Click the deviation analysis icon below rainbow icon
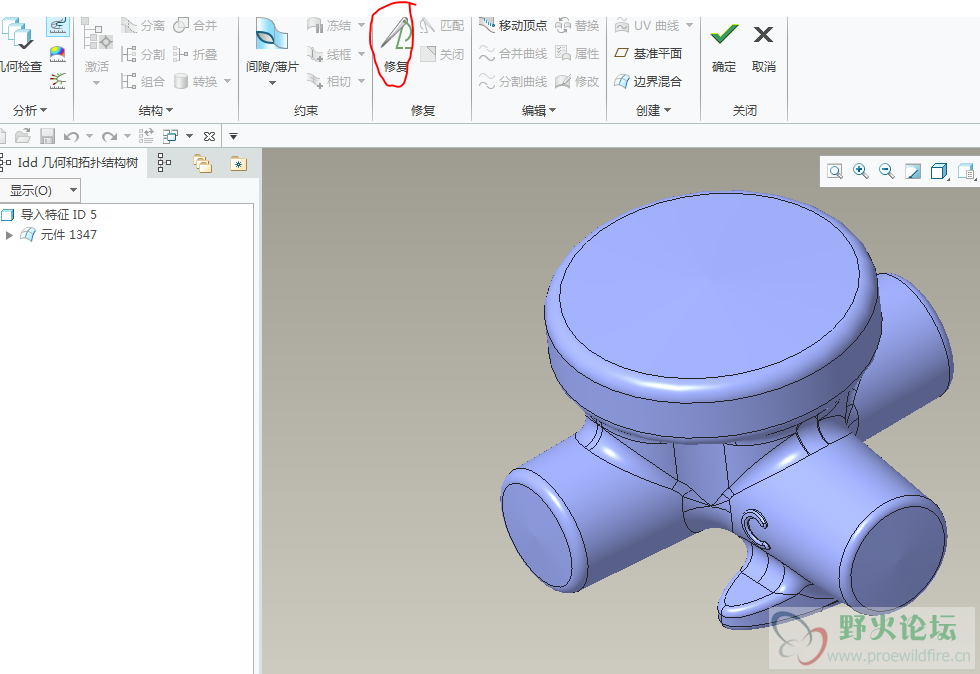This screenshot has height=674, width=980. coord(58,81)
